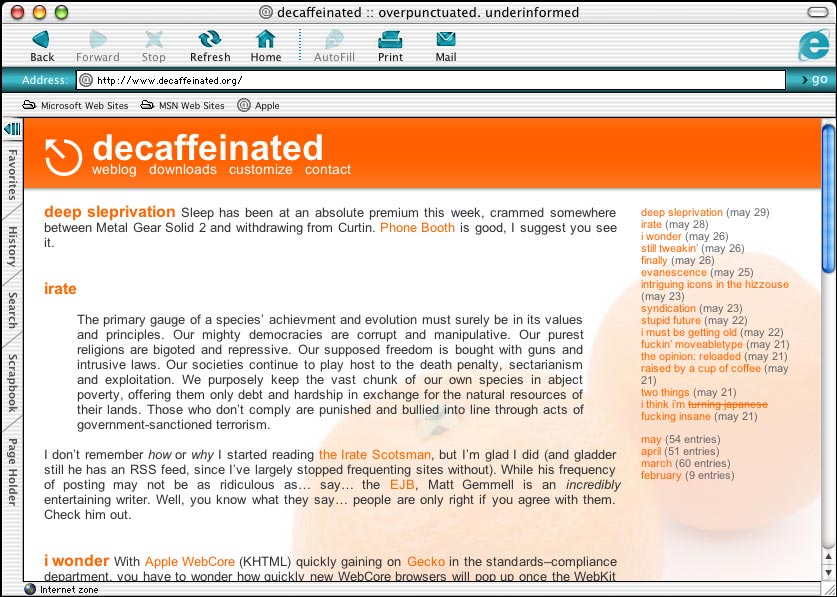837x597 pixels.
Task: Open the Apple favorite bookmark
Action: tap(259, 106)
